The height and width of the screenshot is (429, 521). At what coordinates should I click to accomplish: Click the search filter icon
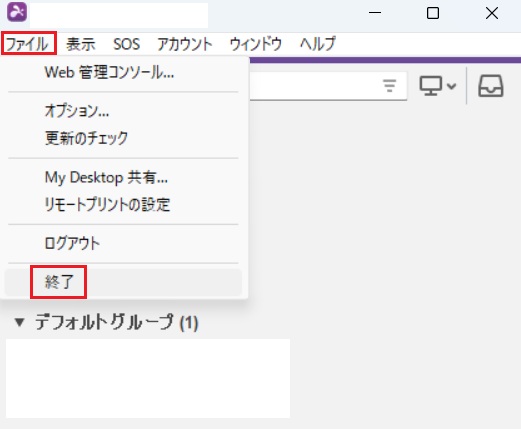(389, 85)
